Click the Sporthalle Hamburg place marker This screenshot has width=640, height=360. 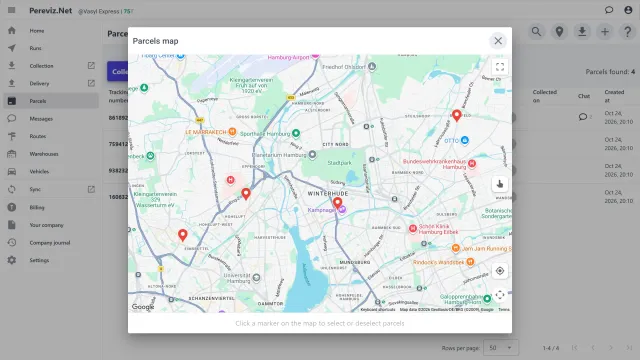coord(296,133)
